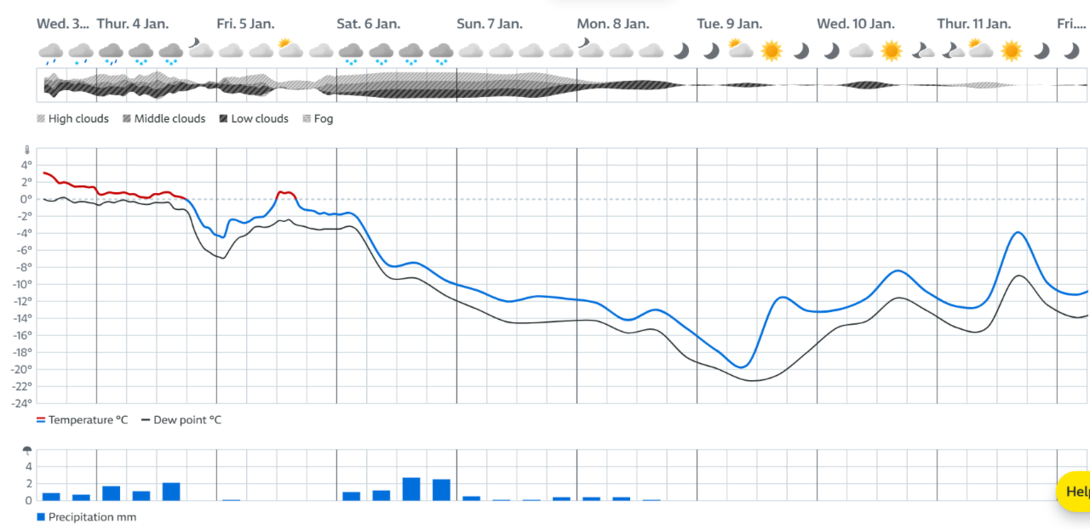Click the fair night icon on Wed. 10 Jan.
Image resolution: width=1090 pixels, height=529 pixels.
(x=922, y=51)
